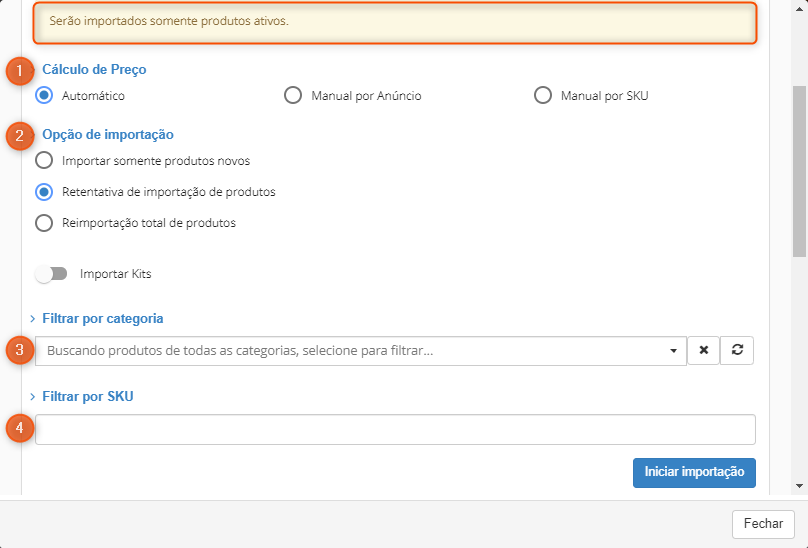
Task: Clear the category filter with the X icon
Action: pos(703,351)
